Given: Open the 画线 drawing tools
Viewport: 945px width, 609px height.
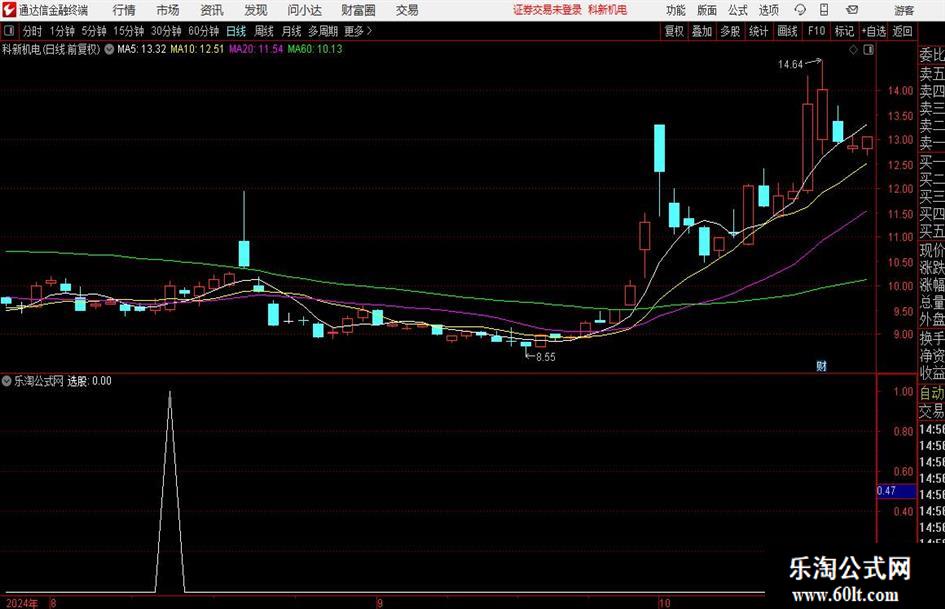Looking at the screenshot, I should (x=788, y=31).
